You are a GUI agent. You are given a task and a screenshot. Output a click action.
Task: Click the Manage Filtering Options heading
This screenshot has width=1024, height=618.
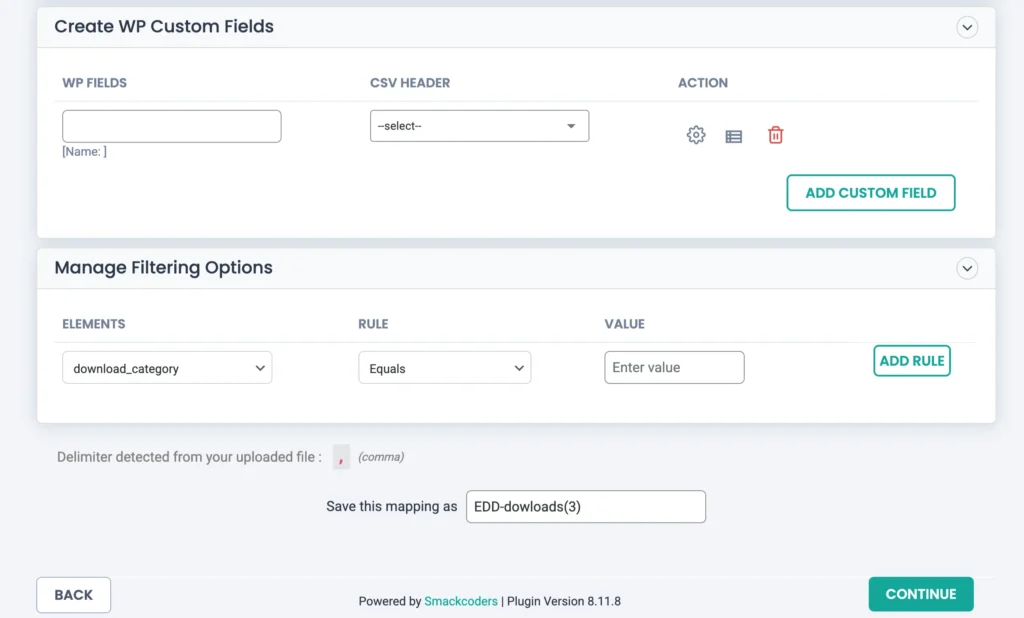point(163,268)
